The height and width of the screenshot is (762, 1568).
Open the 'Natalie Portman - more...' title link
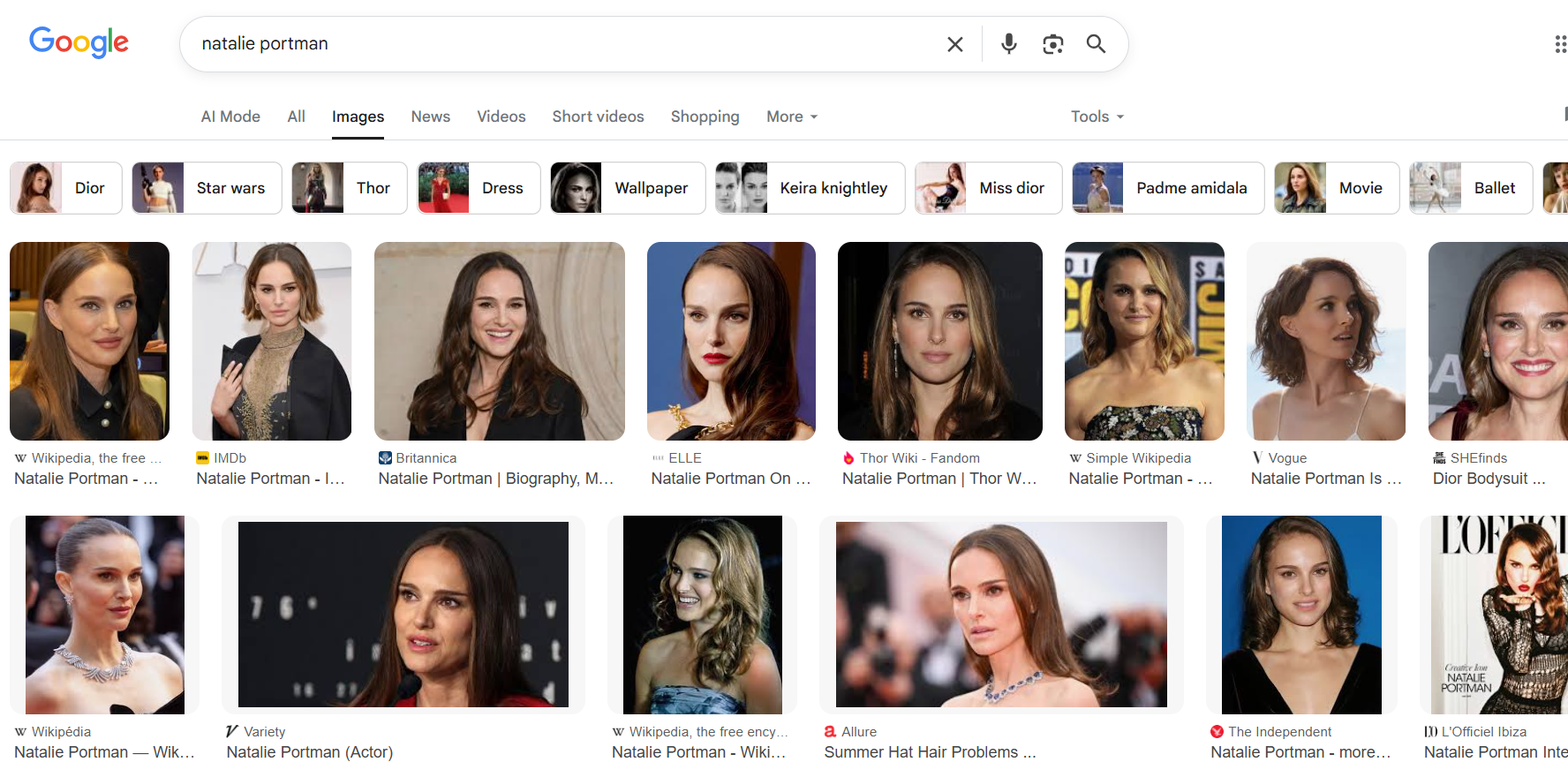tap(1300, 752)
